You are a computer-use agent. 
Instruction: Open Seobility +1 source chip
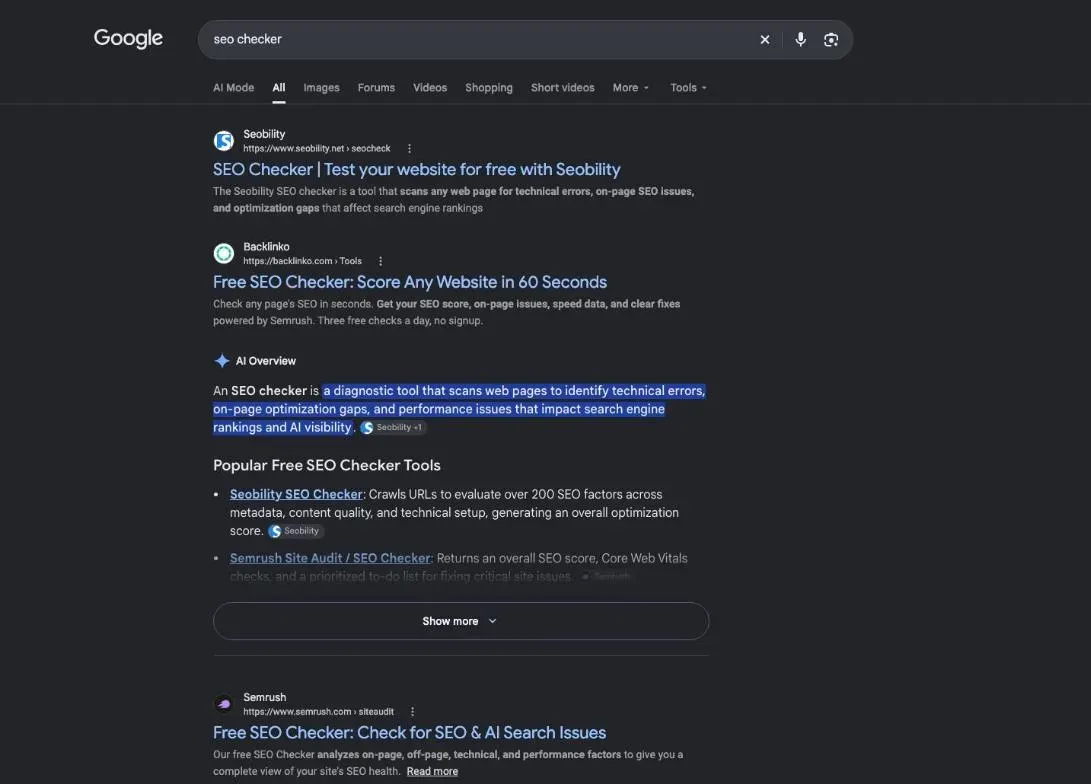pyautogui.click(x=393, y=427)
